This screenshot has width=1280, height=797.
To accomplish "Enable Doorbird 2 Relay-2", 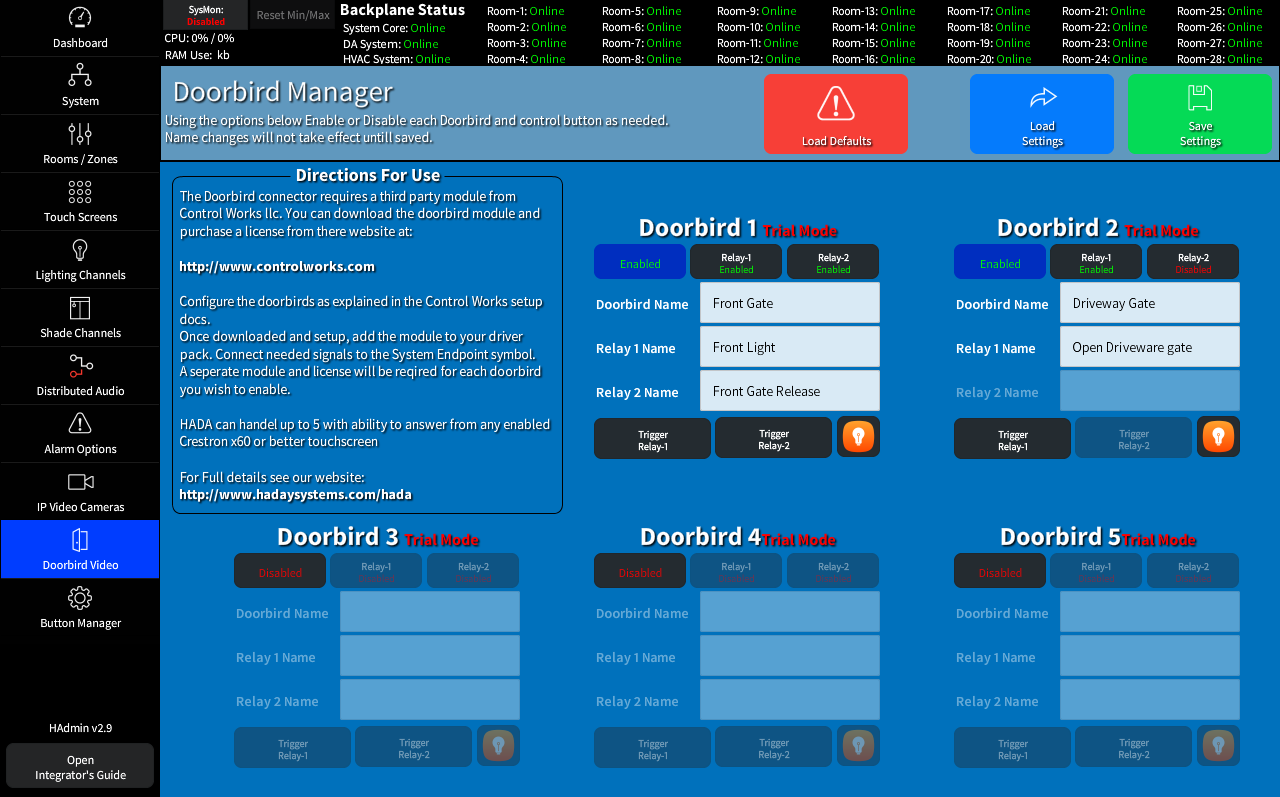I will (1193, 262).
